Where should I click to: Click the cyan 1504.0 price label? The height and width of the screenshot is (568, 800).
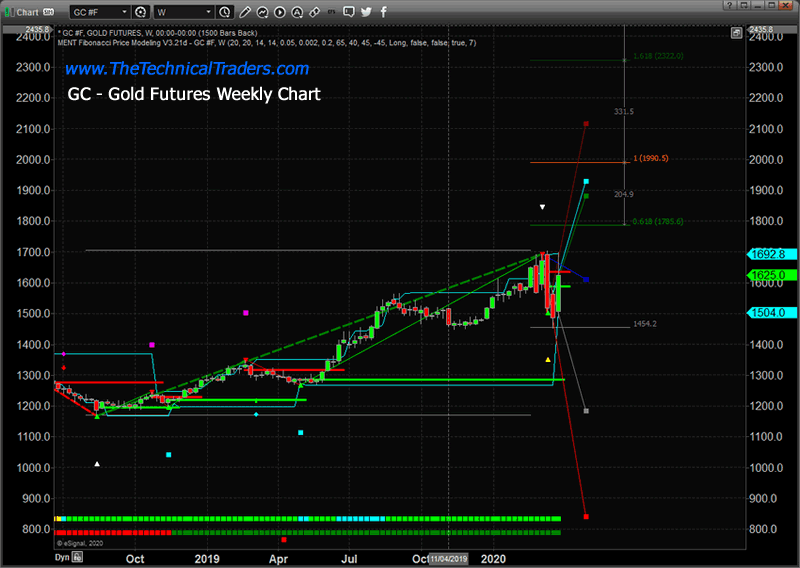point(769,313)
